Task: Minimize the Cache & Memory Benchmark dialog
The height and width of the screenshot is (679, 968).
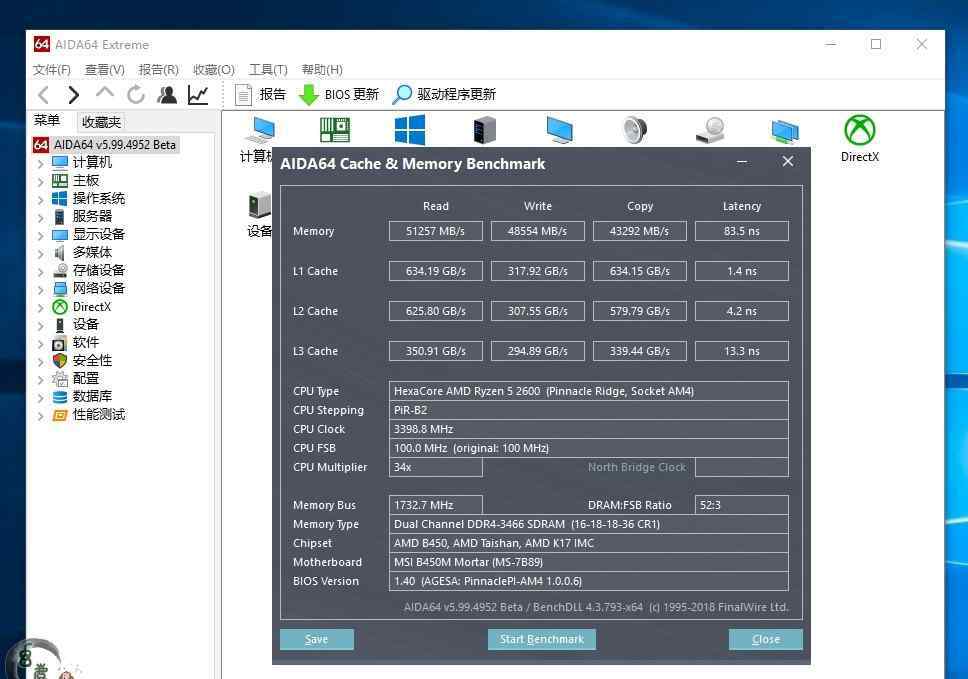Action: tap(742, 162)
